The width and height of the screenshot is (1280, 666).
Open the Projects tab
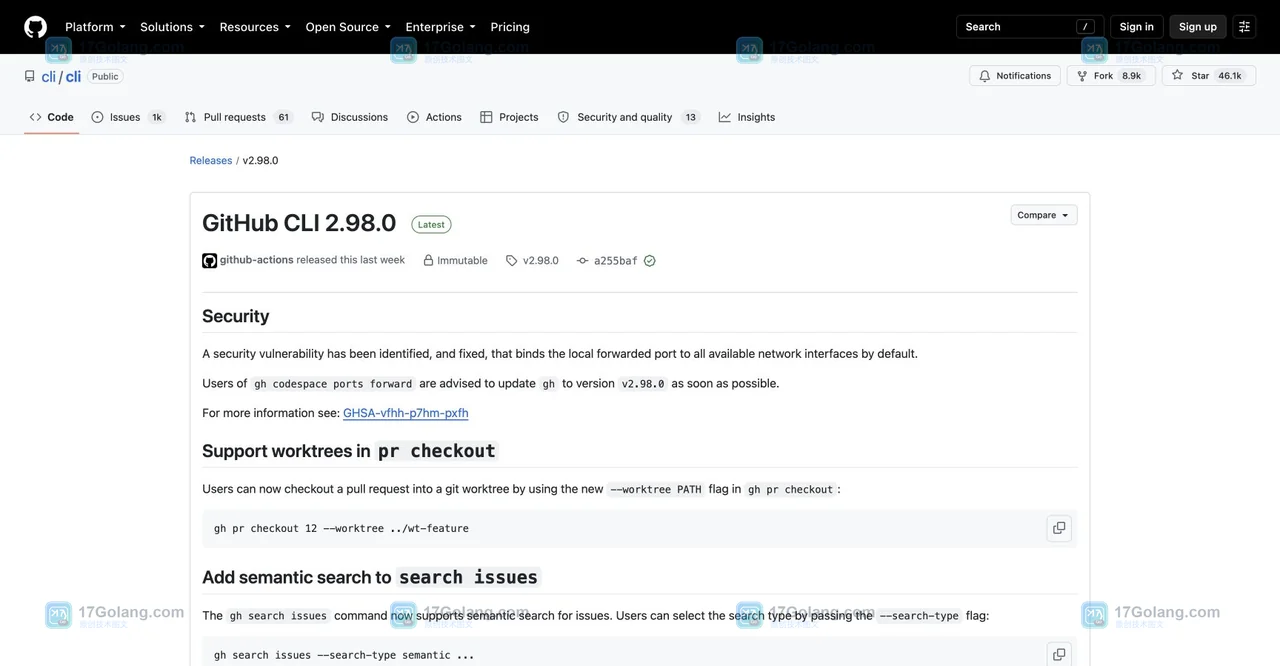coord(509,117)
